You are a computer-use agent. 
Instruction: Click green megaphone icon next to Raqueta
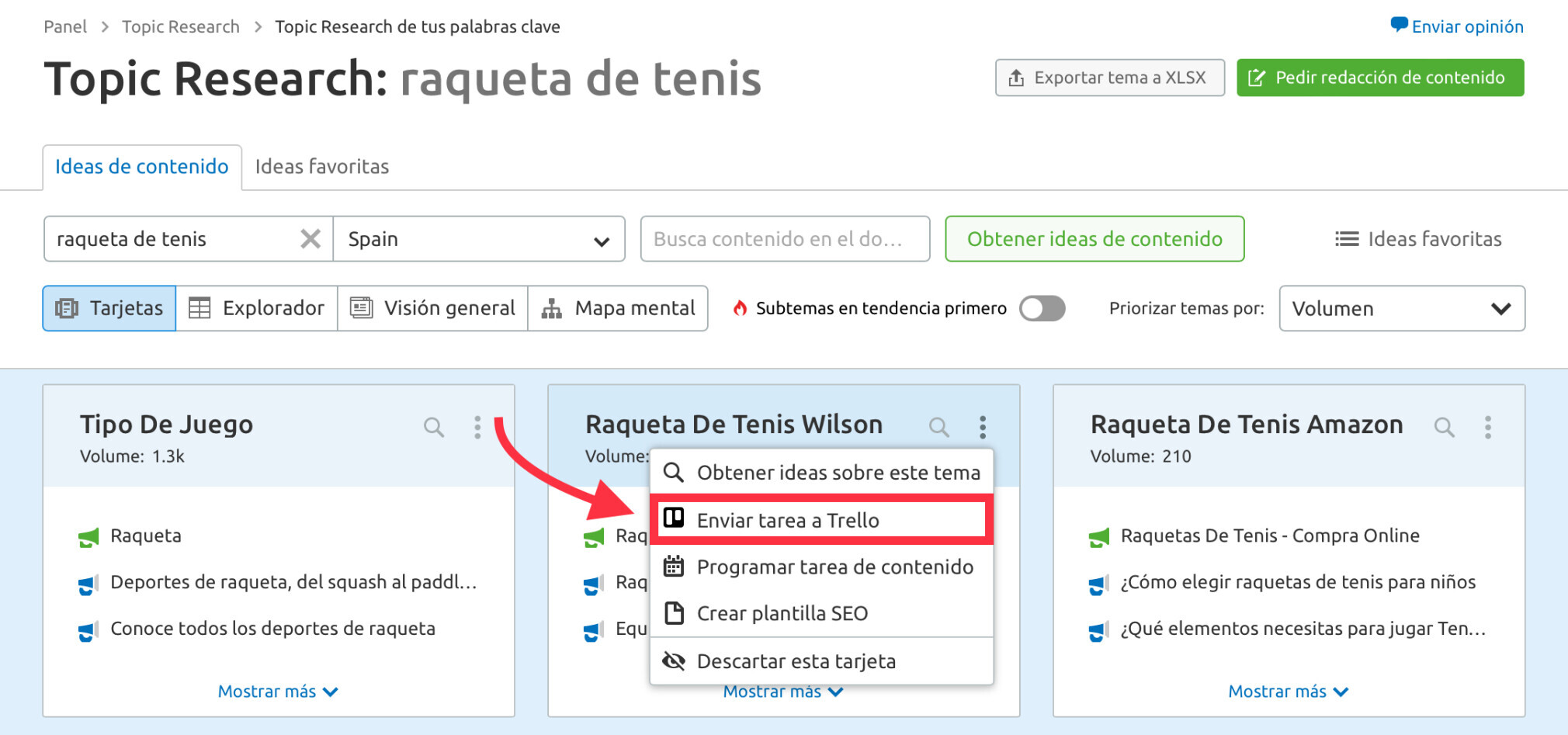pos(89,537)
